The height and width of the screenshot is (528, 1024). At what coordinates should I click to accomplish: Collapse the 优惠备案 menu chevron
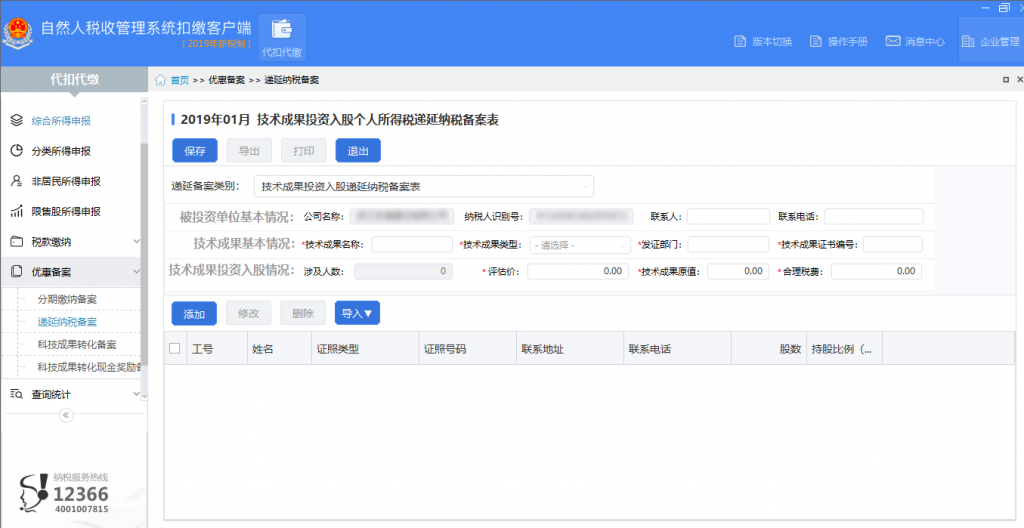click(x=136, y=272)
